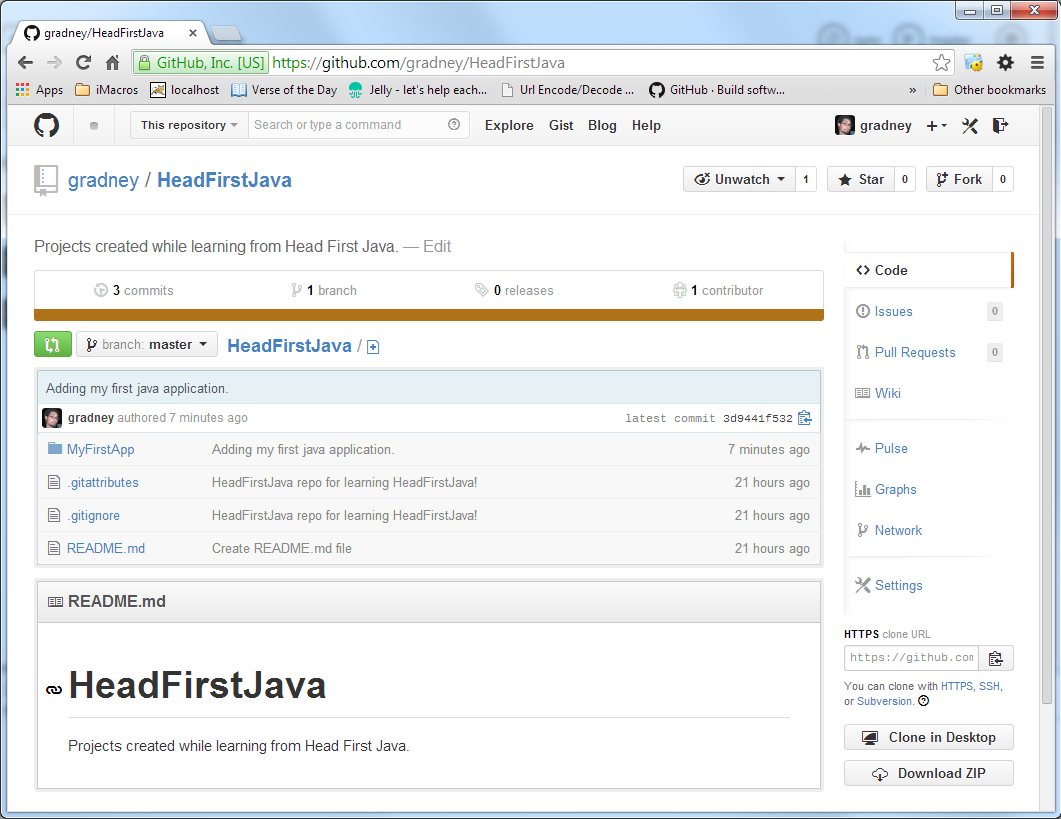The width and height of the screenshot is (1061, 819).
Task: Open the Explore menu item
Action: coord(509,125)
